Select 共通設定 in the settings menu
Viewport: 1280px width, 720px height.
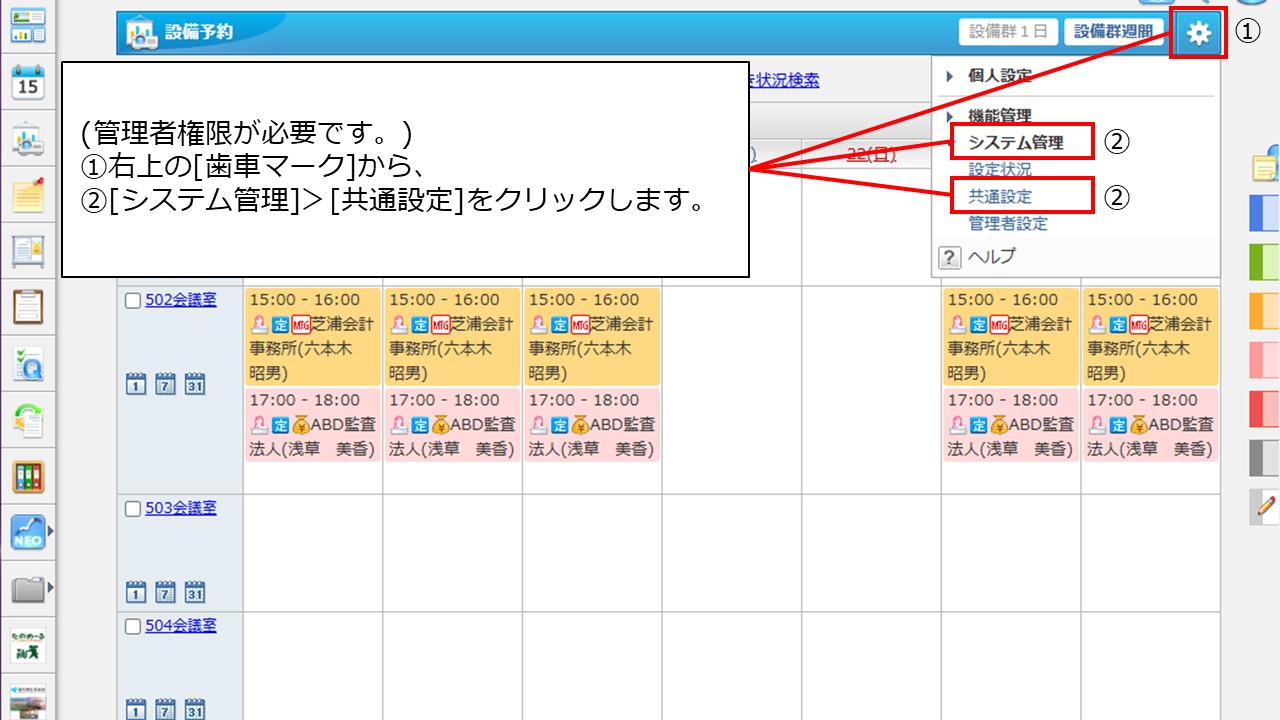(x=1000, y=197)
